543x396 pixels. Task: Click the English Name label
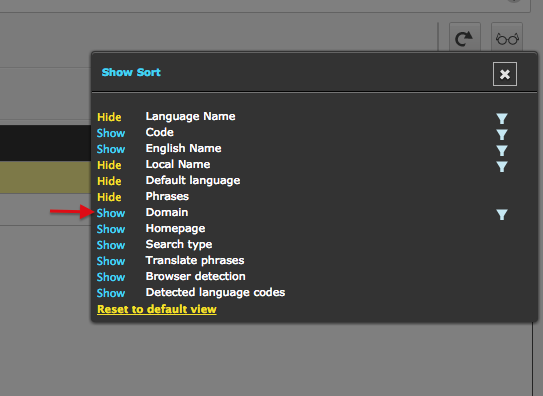(x=184, y=148)
